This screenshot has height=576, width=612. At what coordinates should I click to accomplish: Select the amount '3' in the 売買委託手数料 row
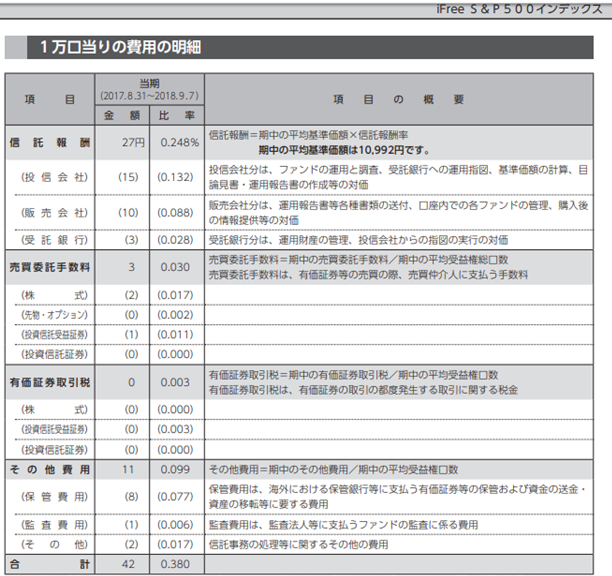(132, 267)
